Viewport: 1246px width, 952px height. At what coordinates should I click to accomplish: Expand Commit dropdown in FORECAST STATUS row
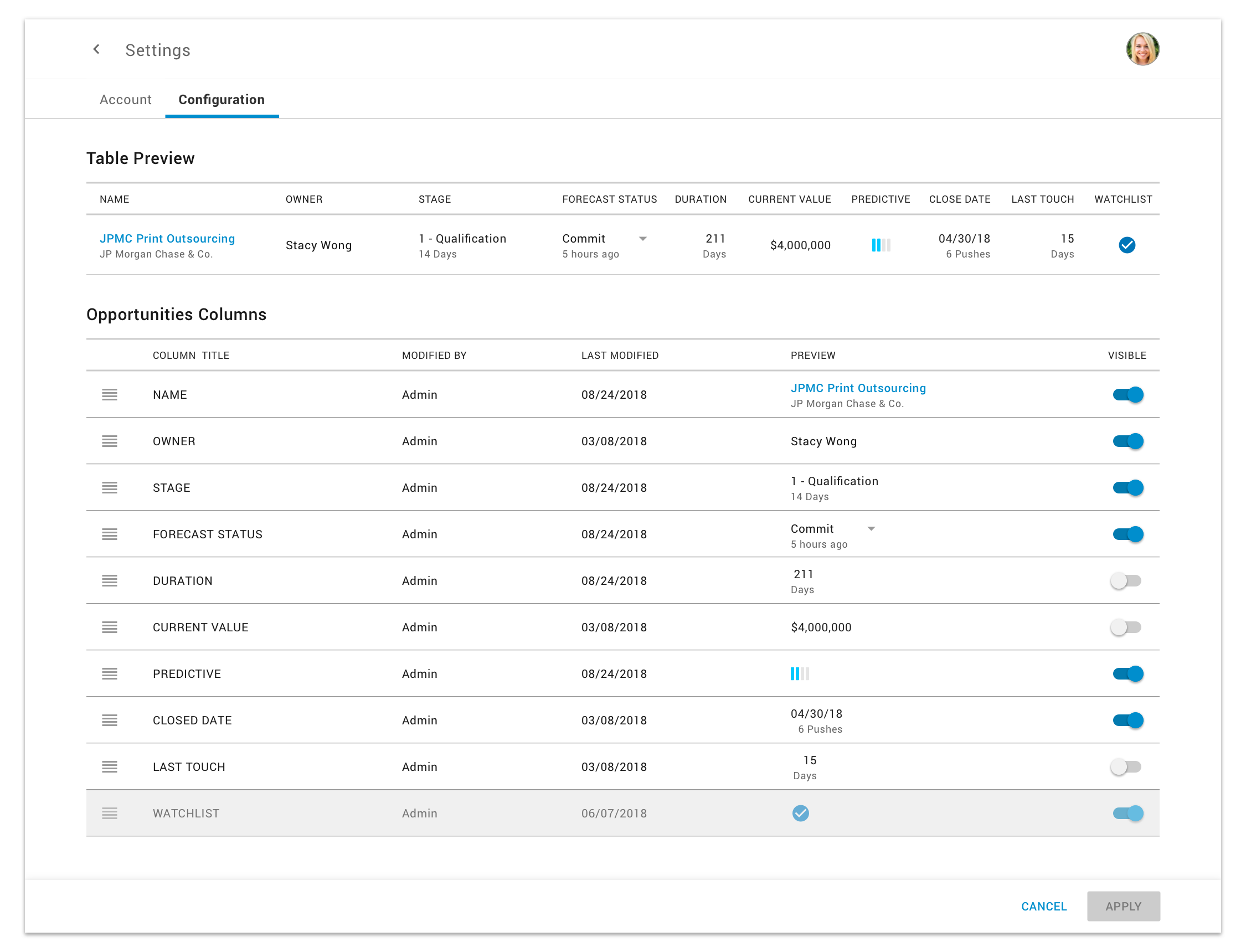[x=871, y=529]
